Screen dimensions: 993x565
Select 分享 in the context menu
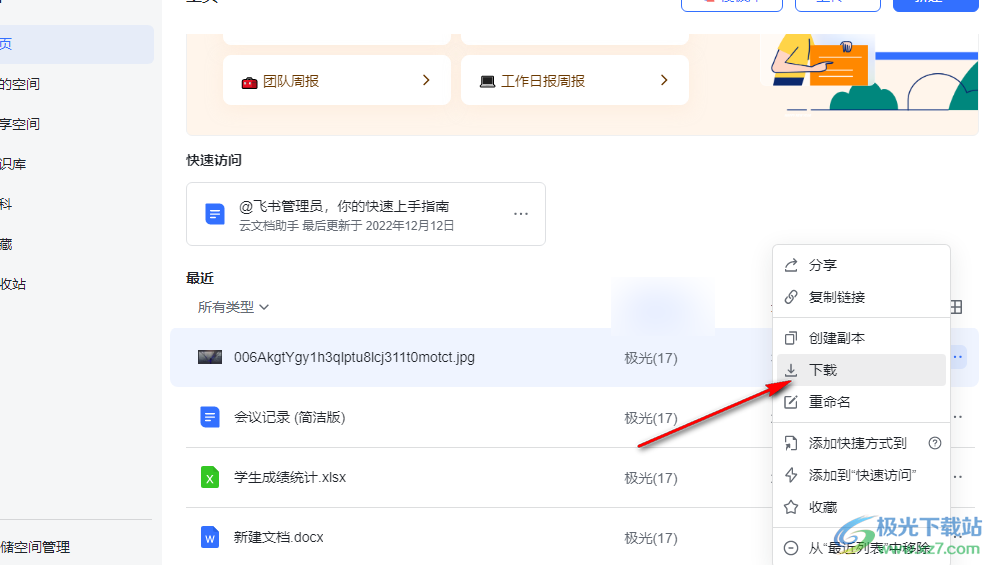pos(861,265)
